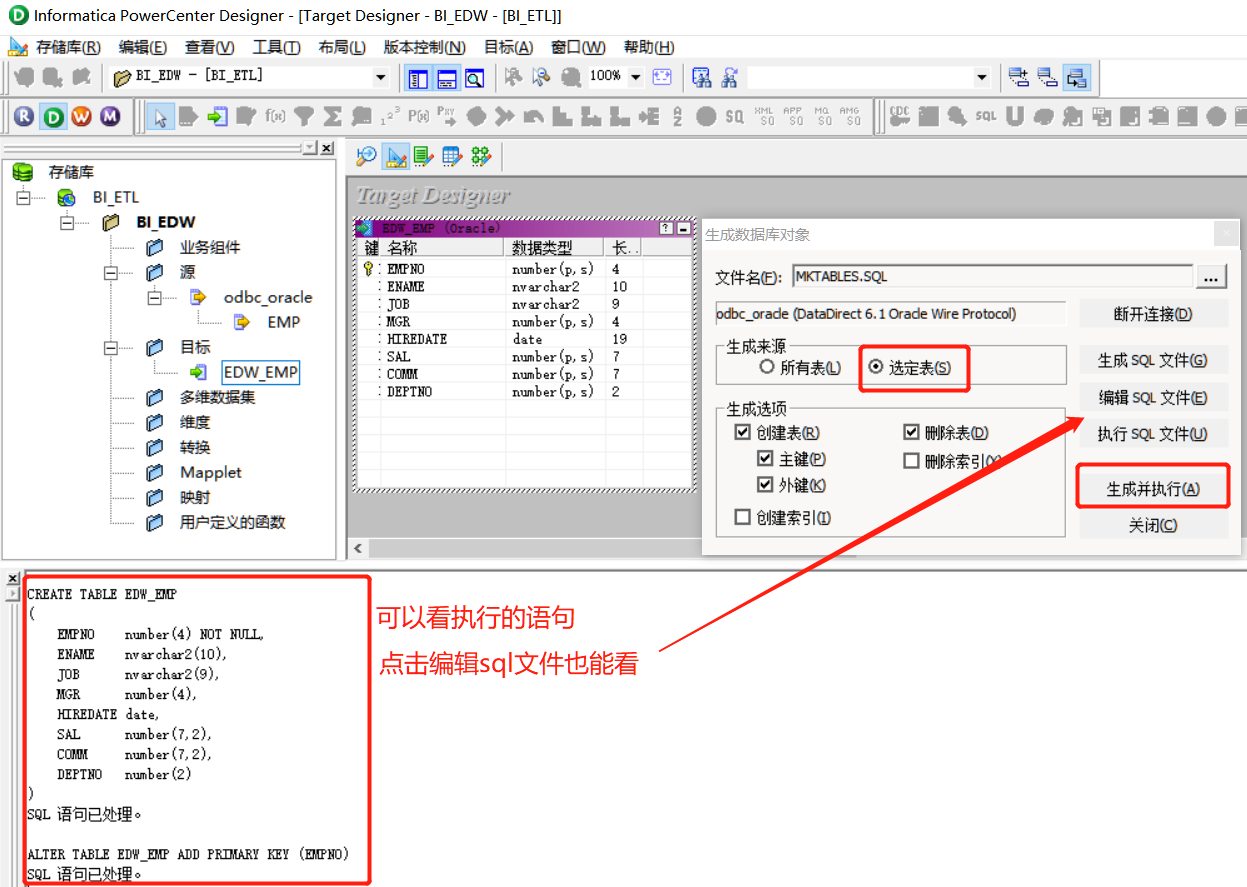Toggle the 创建表 checkbox
1247x887 pixels.
742,433
